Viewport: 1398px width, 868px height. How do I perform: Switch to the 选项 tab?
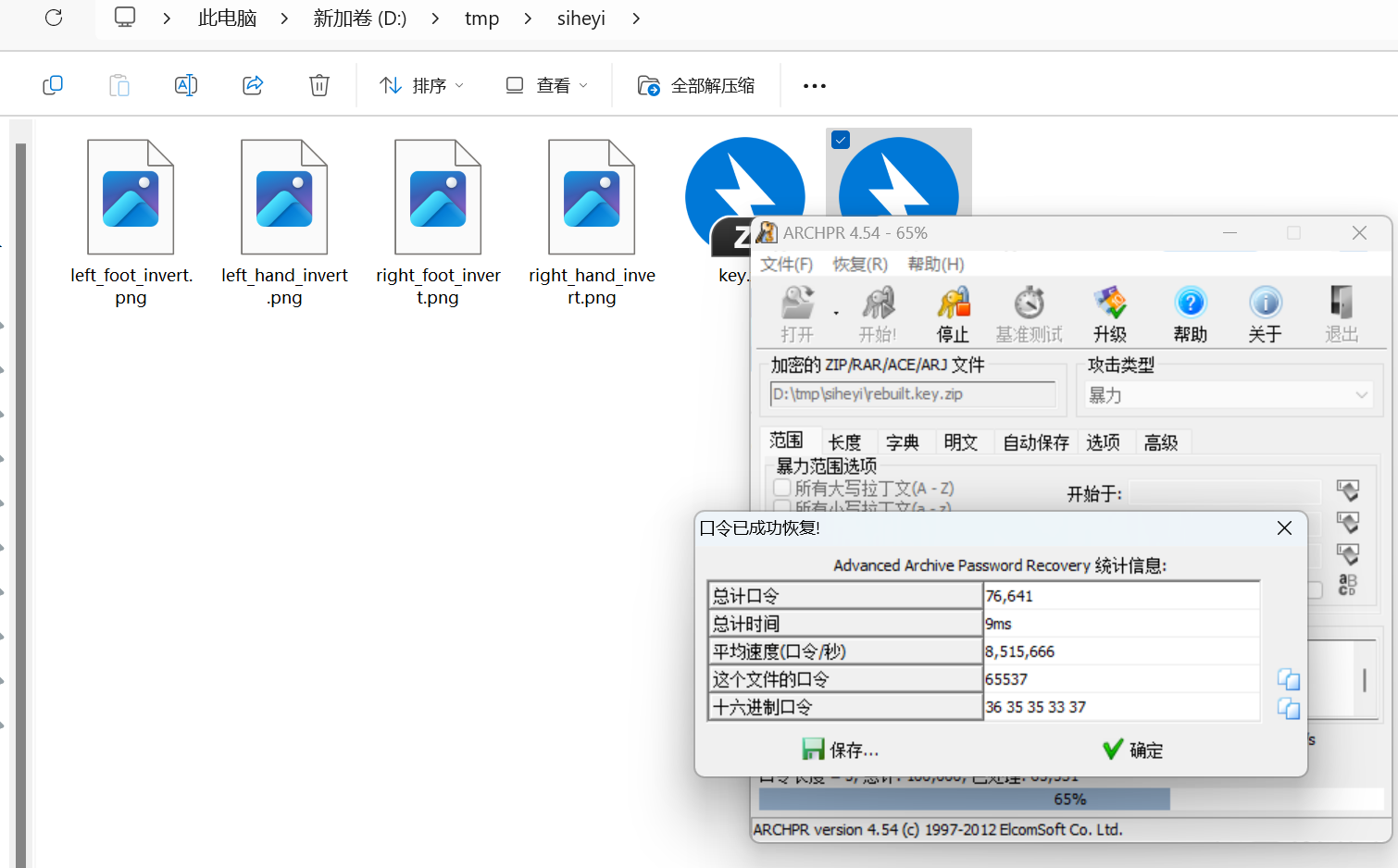click(x=1103, y=442)
